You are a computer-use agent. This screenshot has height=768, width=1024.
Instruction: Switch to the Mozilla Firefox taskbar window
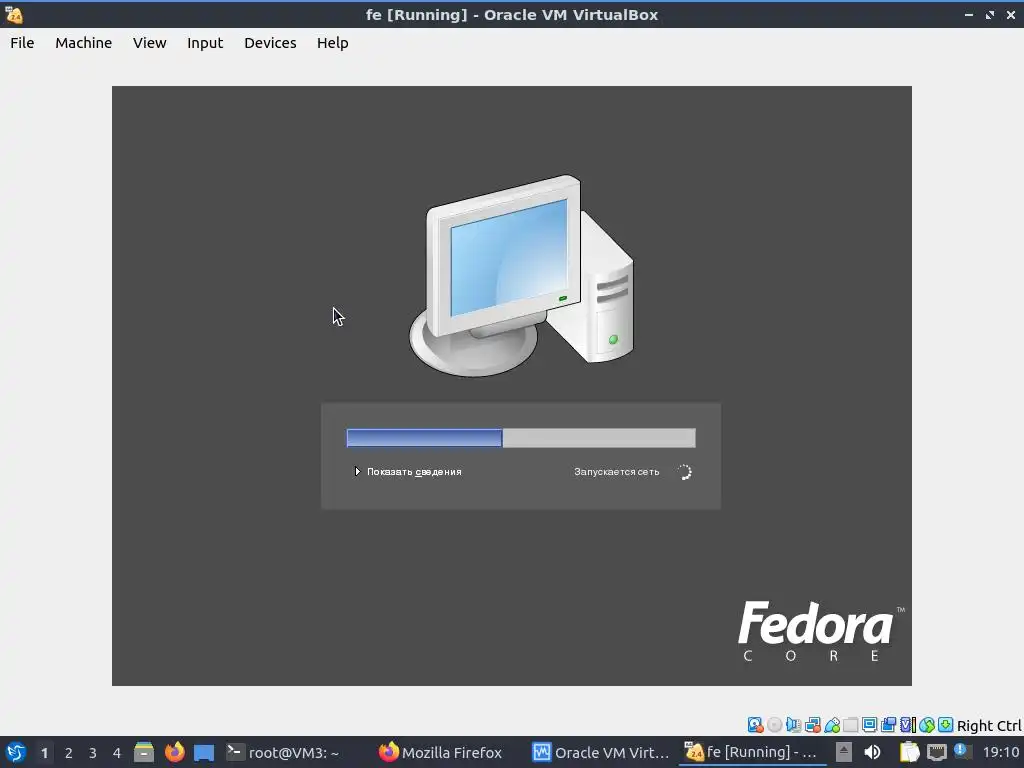[440, 753]
